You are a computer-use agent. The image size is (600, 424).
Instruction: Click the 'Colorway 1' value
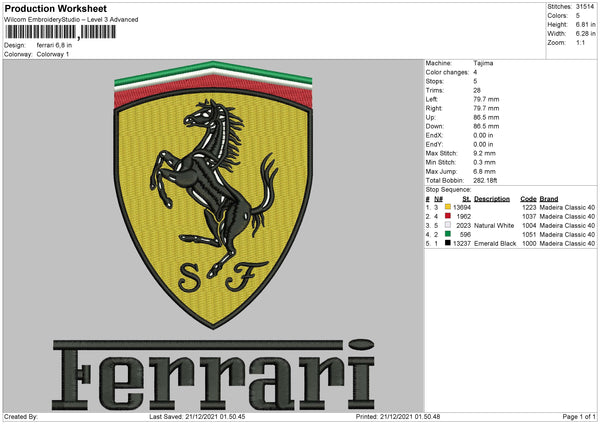tap(53, 54)
